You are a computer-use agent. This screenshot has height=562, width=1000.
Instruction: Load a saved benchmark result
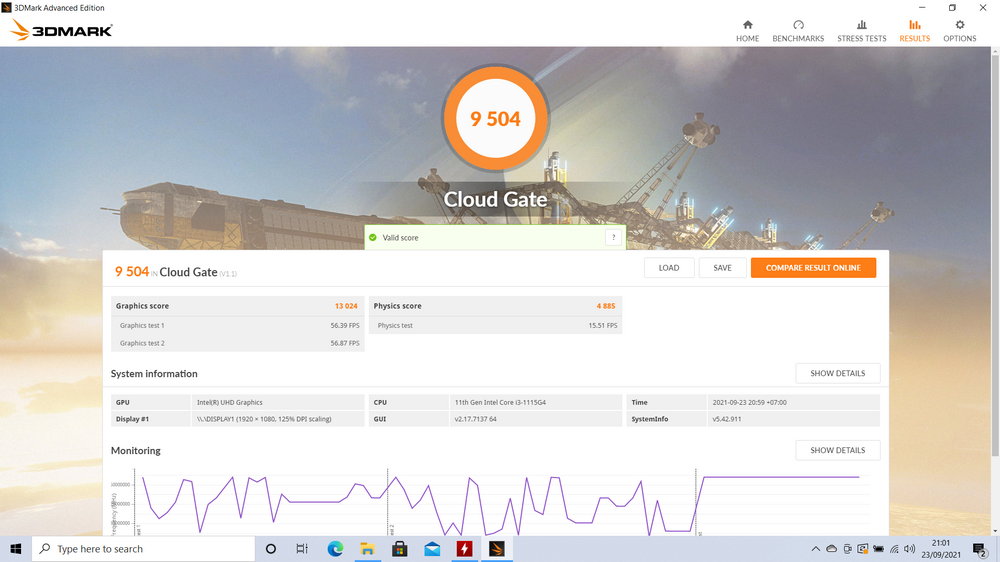coord(668,268)
